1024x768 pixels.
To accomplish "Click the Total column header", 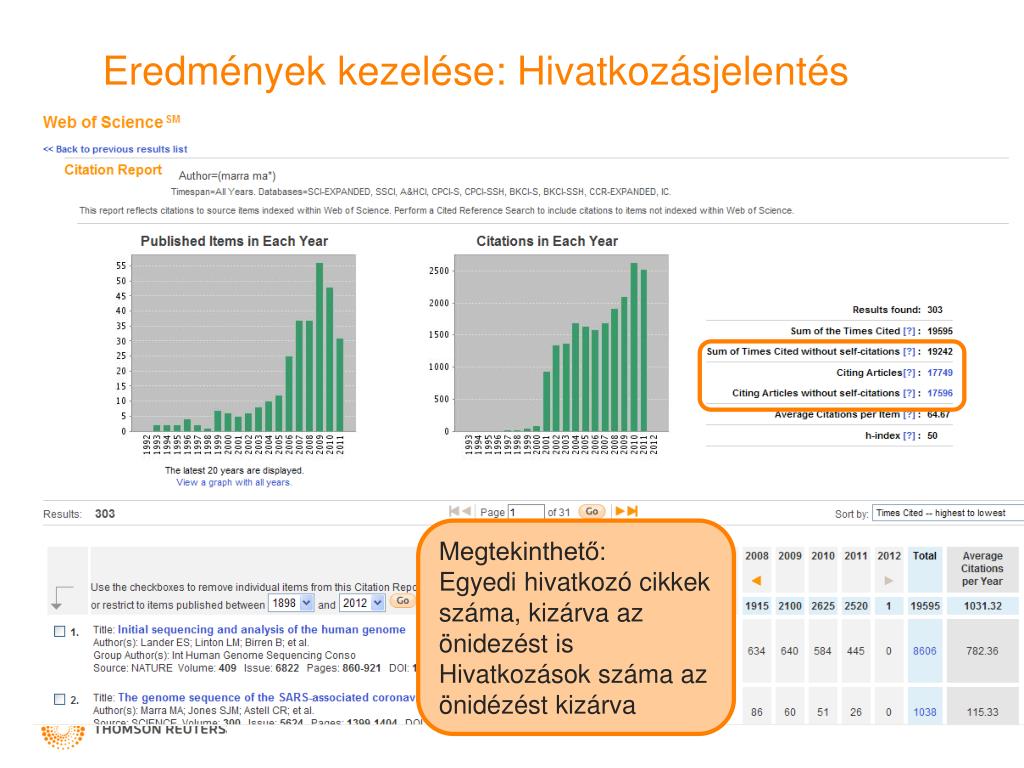I will (x=925, y=556).
